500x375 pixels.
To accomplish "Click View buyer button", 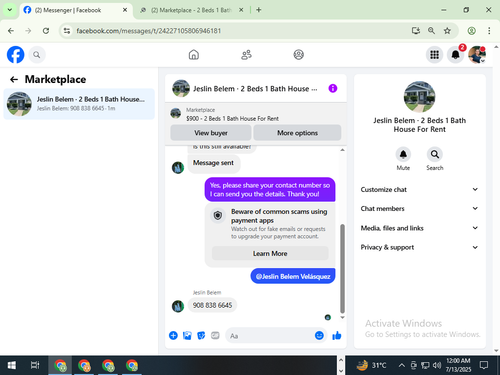I will pyautogui.click(x=211, y=133).
